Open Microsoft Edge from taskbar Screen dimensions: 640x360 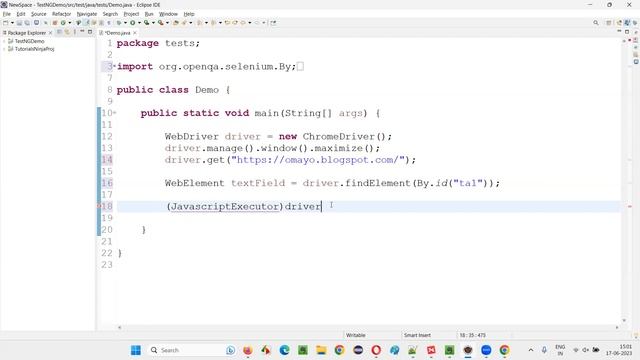click(284, 350)
